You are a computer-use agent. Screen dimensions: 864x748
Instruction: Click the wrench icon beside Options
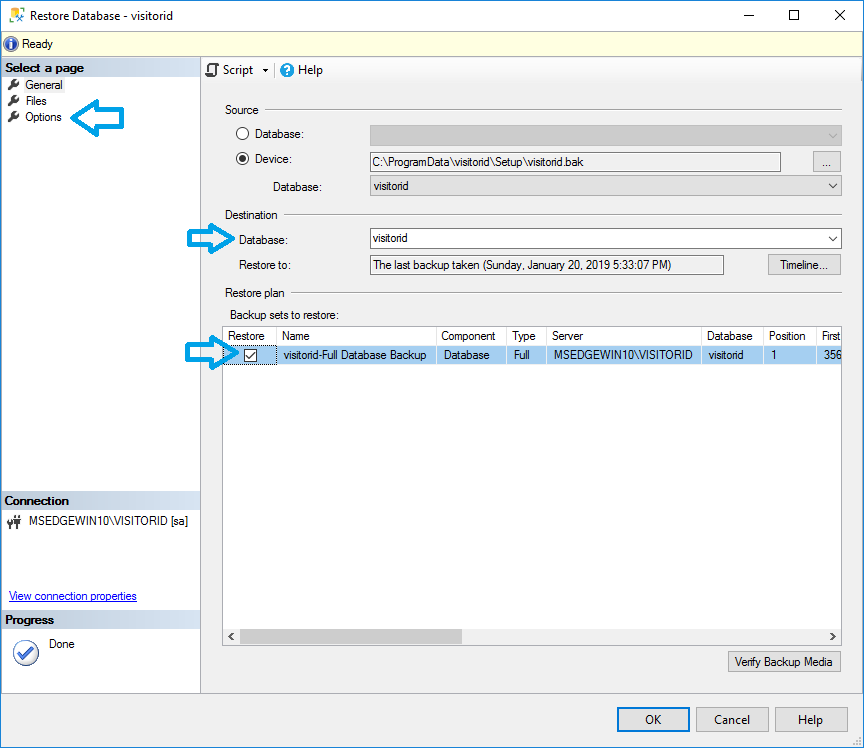point(14,117)
